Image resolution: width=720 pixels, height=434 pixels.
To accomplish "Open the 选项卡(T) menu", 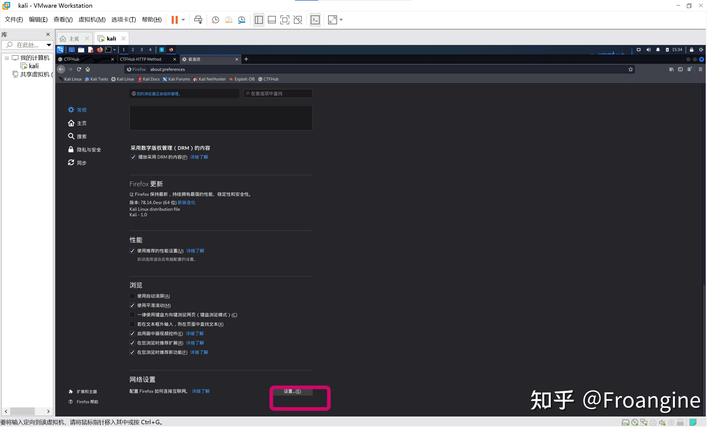I will coord(124,20).
